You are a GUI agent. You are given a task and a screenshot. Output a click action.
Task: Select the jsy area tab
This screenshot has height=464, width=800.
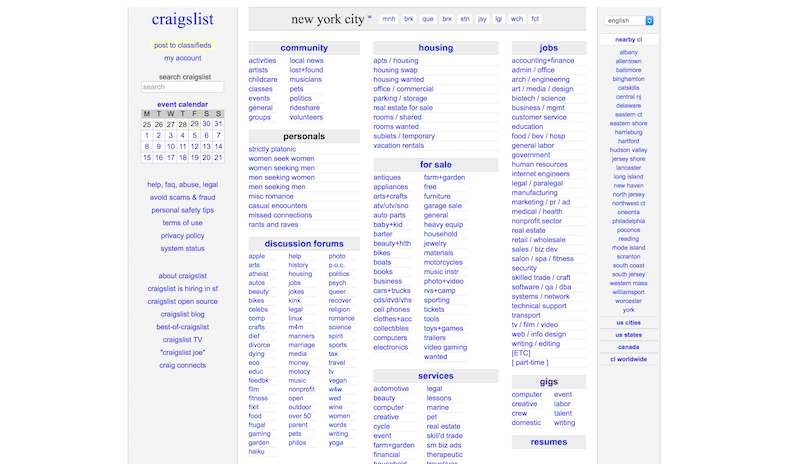tap(482, 19)
